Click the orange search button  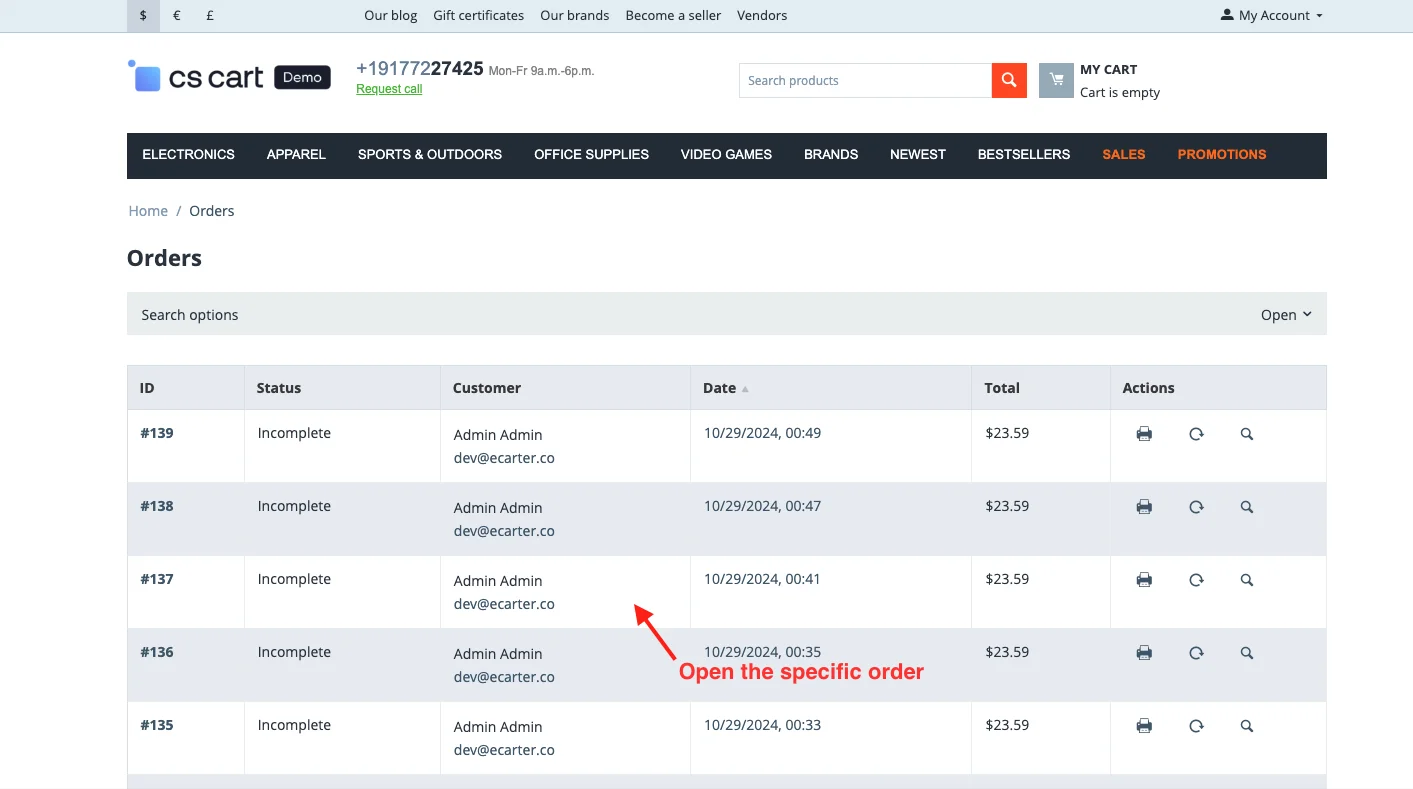click(1009, 81)
